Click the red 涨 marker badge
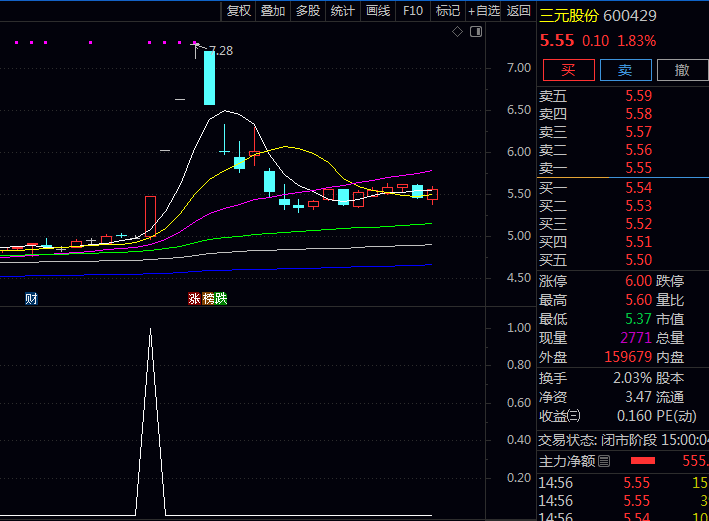This screenshot has width=709, height=521. [x=194, y=298]
